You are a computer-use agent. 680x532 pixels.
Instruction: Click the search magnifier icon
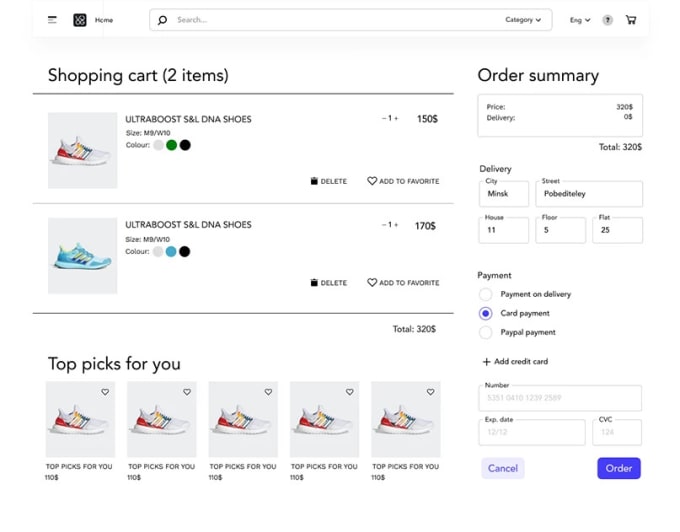click(162, 20)
